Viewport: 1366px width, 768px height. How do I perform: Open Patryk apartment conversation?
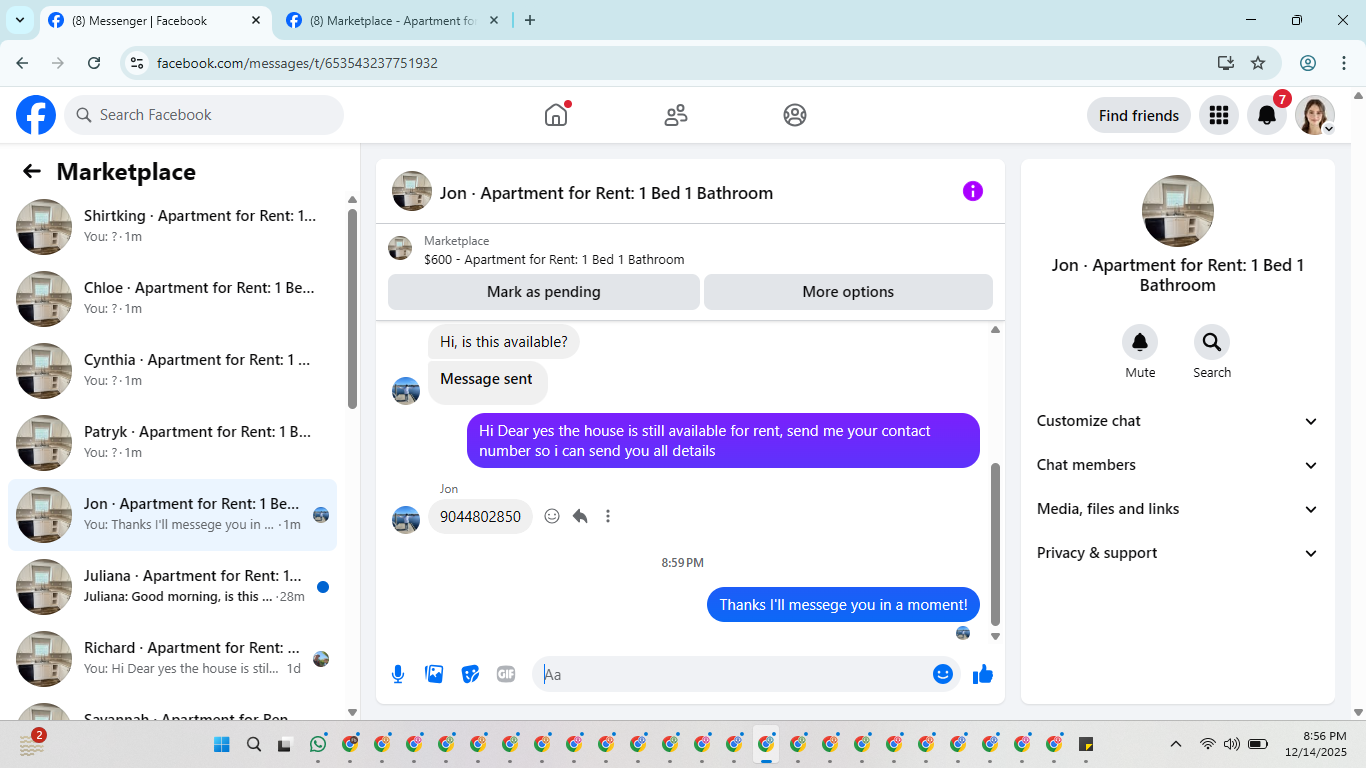point(172,442)
